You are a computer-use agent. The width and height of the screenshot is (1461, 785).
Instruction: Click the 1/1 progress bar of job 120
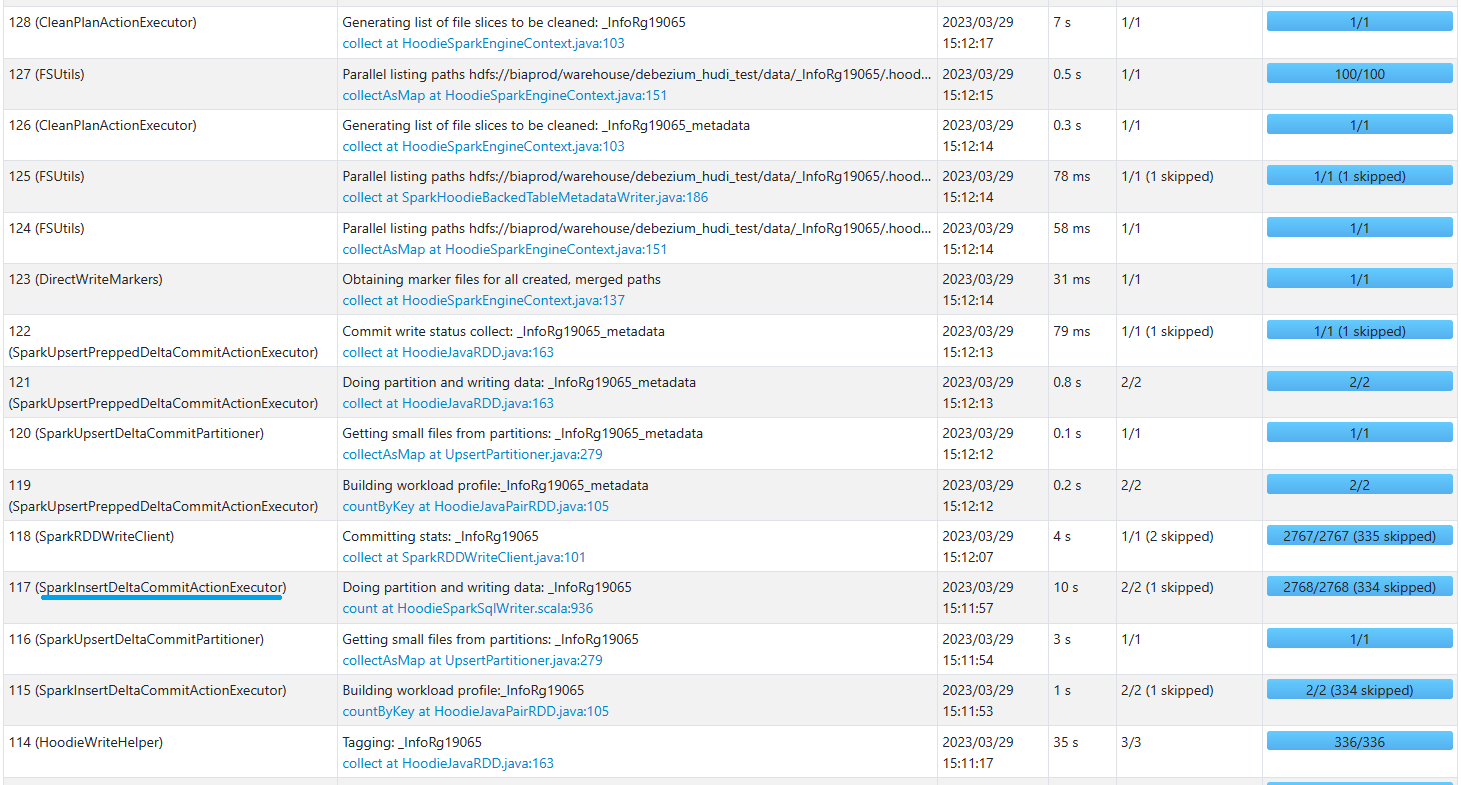coord(1360,433)
